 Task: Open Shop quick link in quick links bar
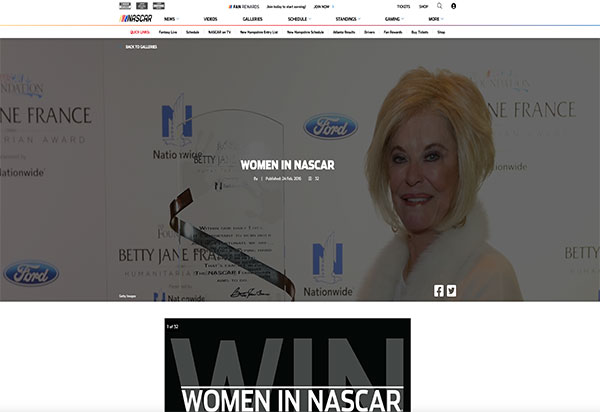441,32
